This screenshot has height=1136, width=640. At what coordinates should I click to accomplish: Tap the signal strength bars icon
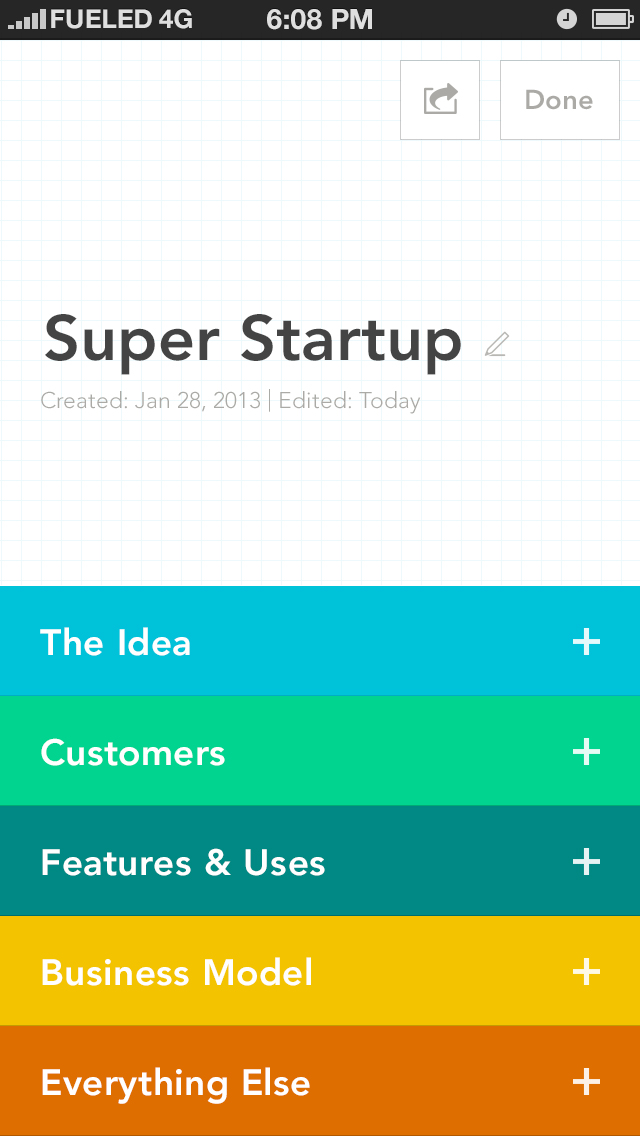pyautogui.click(x=27, y=20)
